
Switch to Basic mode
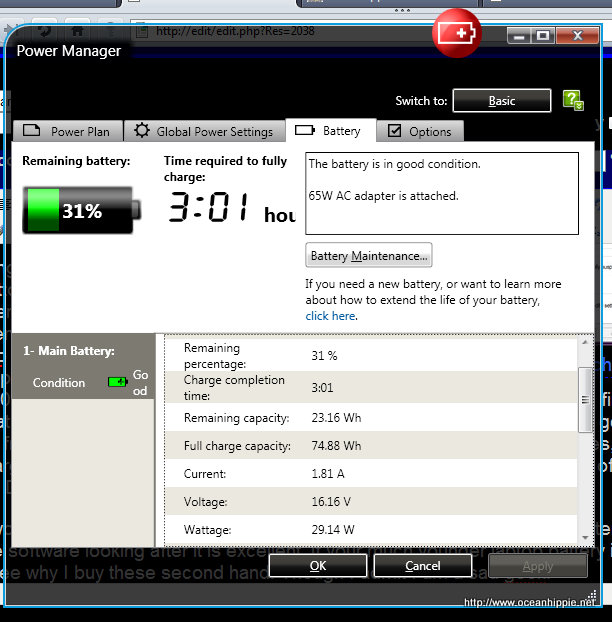501,101
